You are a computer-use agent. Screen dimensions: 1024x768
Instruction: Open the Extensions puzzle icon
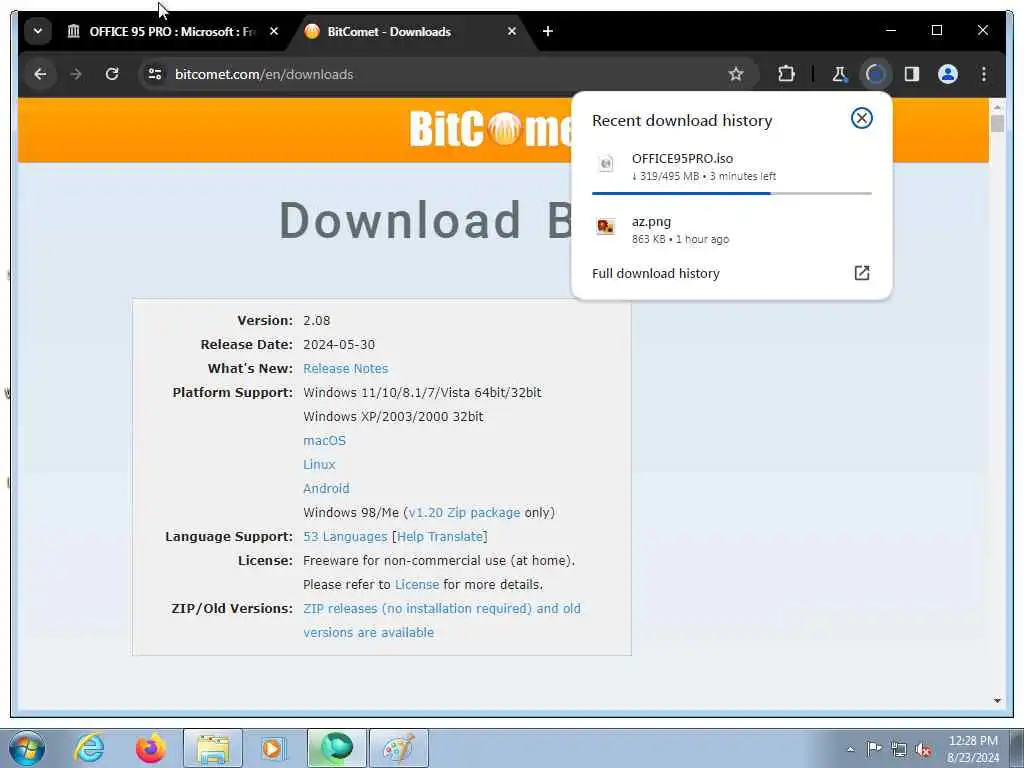coord(786,74)
